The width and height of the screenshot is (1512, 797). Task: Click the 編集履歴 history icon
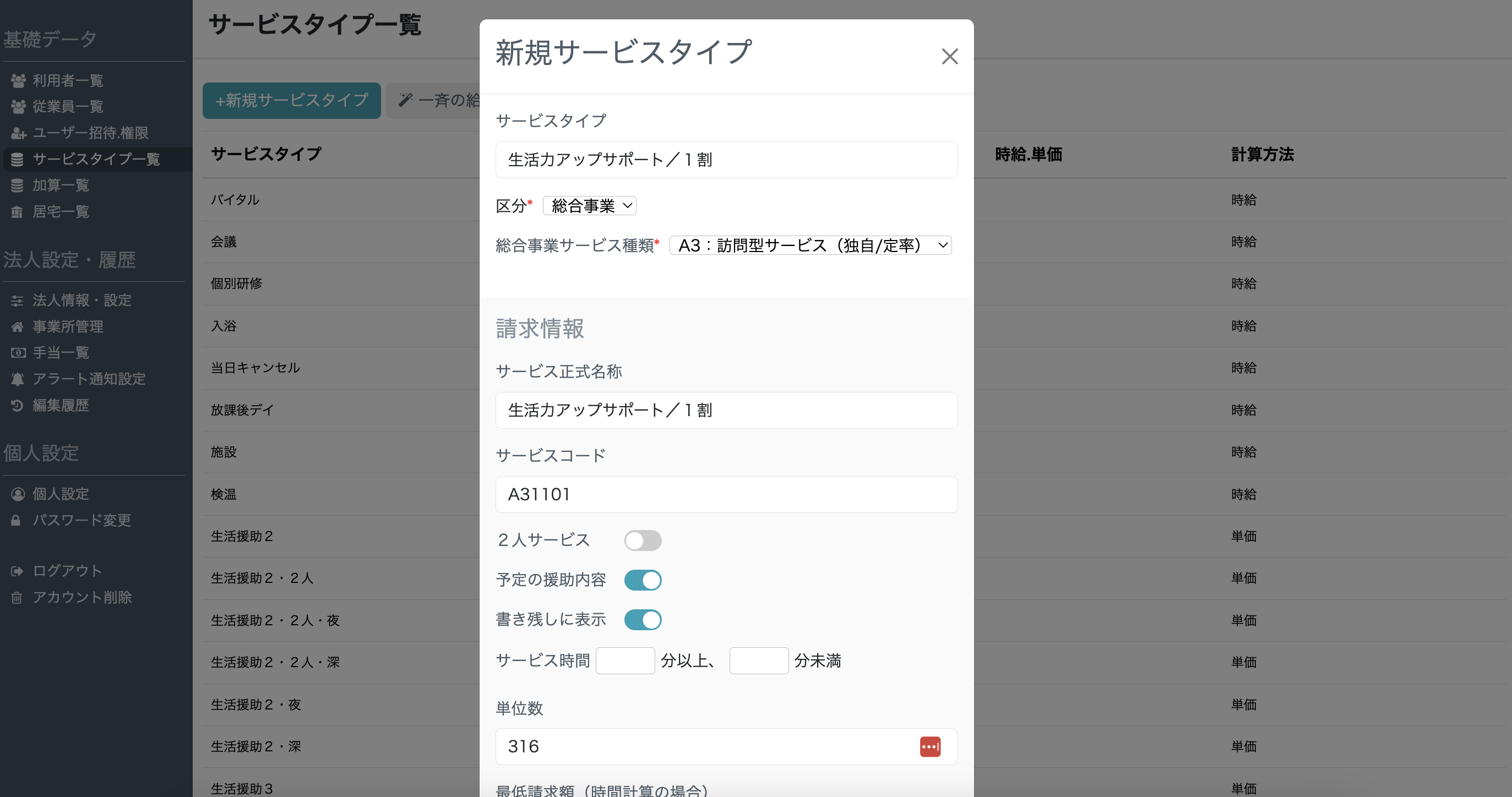click(18, 406)
